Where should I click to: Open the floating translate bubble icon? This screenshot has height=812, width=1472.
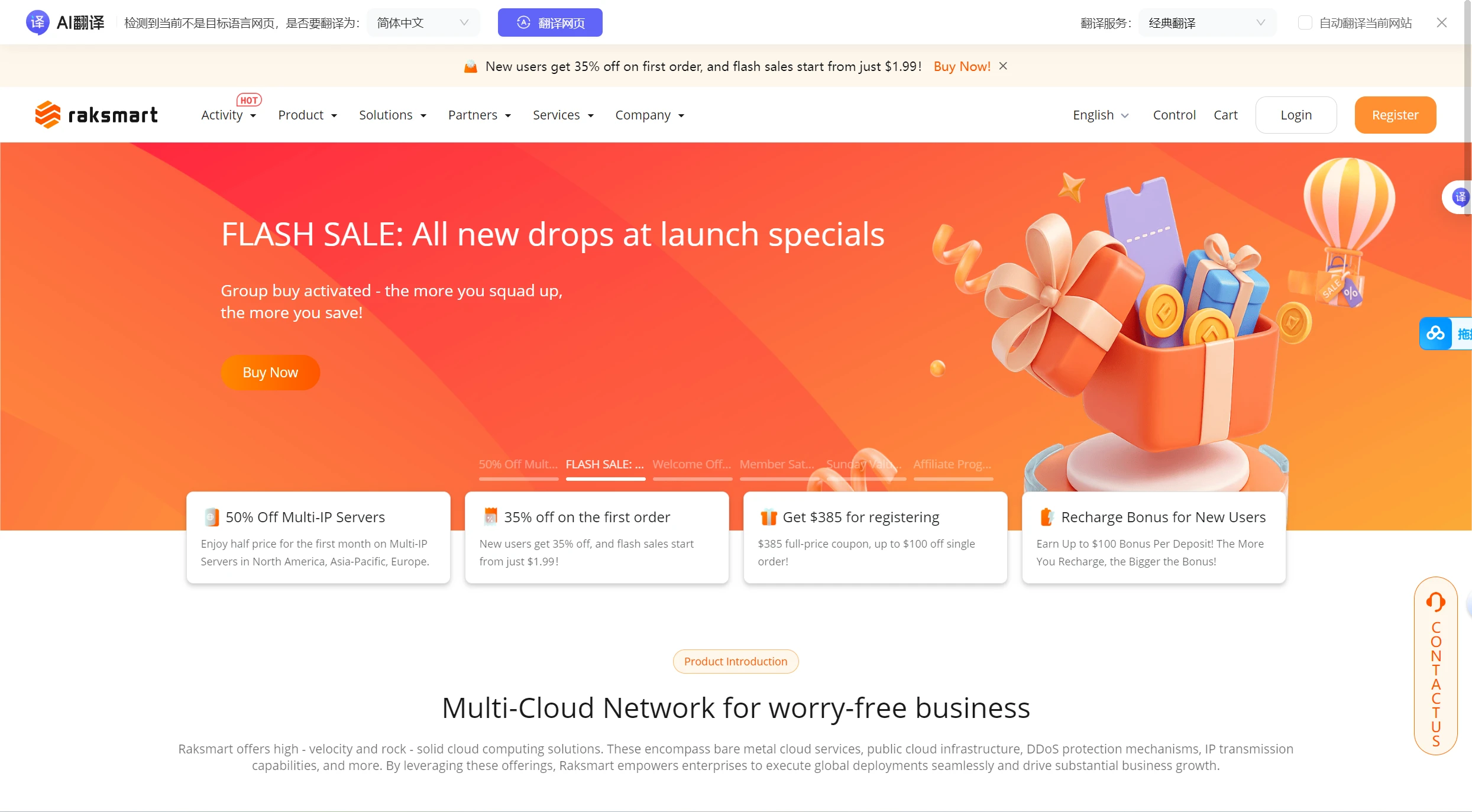point(1460,197)
